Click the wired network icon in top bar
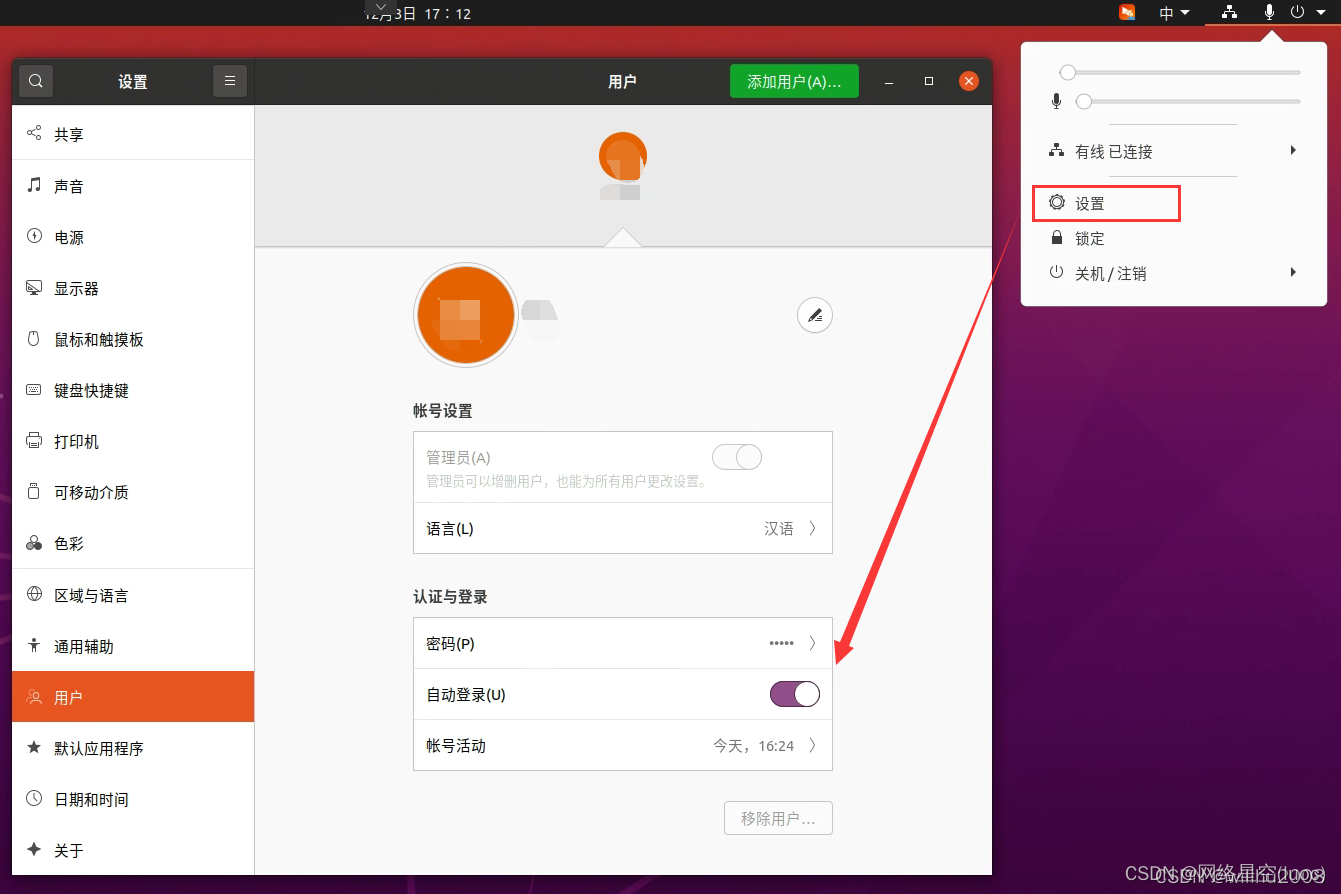This screenshot has height=894, width=1341. tap(1229, 13)
